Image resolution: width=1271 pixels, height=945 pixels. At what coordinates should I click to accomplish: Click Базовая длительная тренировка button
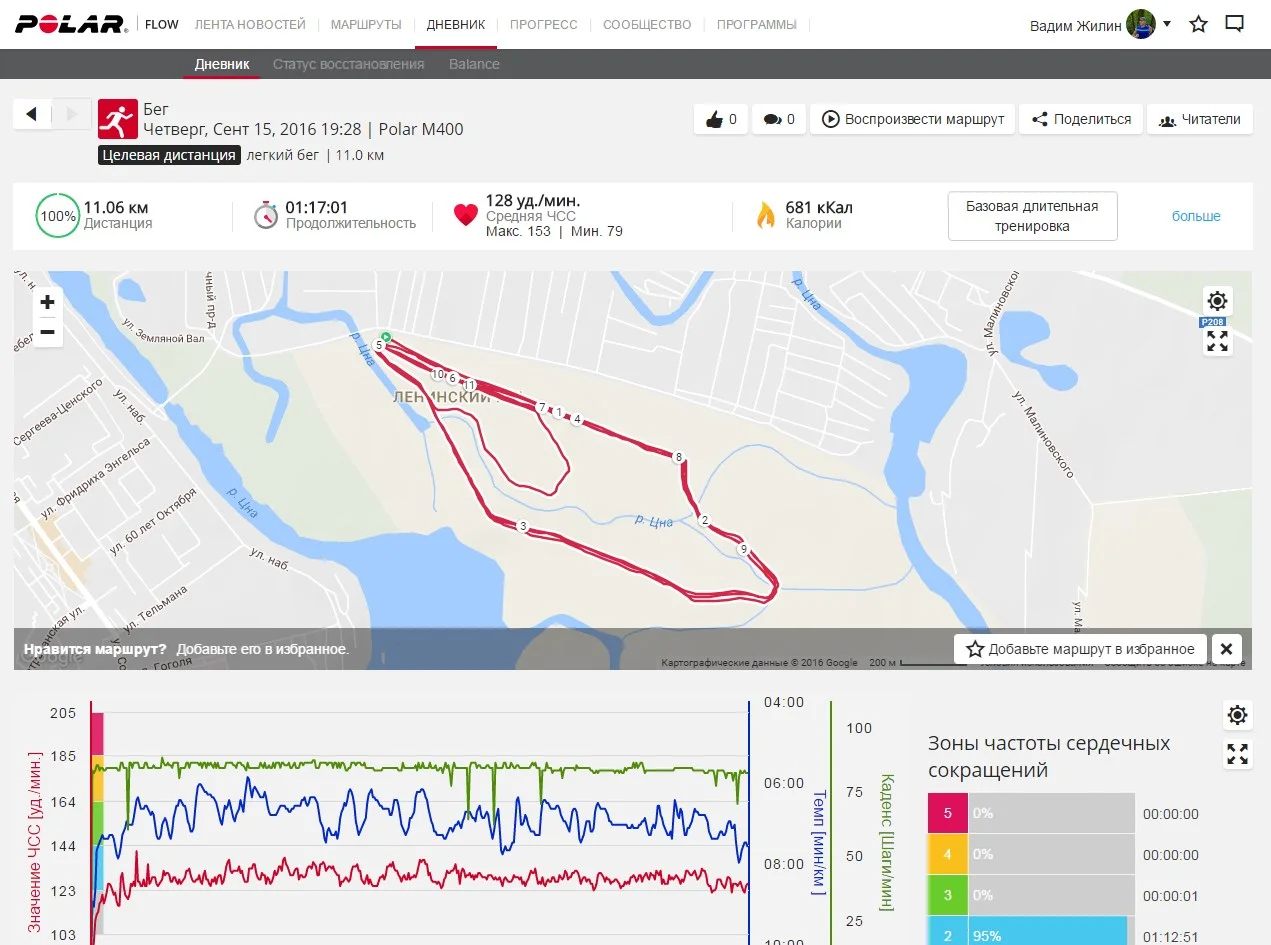tap(1032, 216)
